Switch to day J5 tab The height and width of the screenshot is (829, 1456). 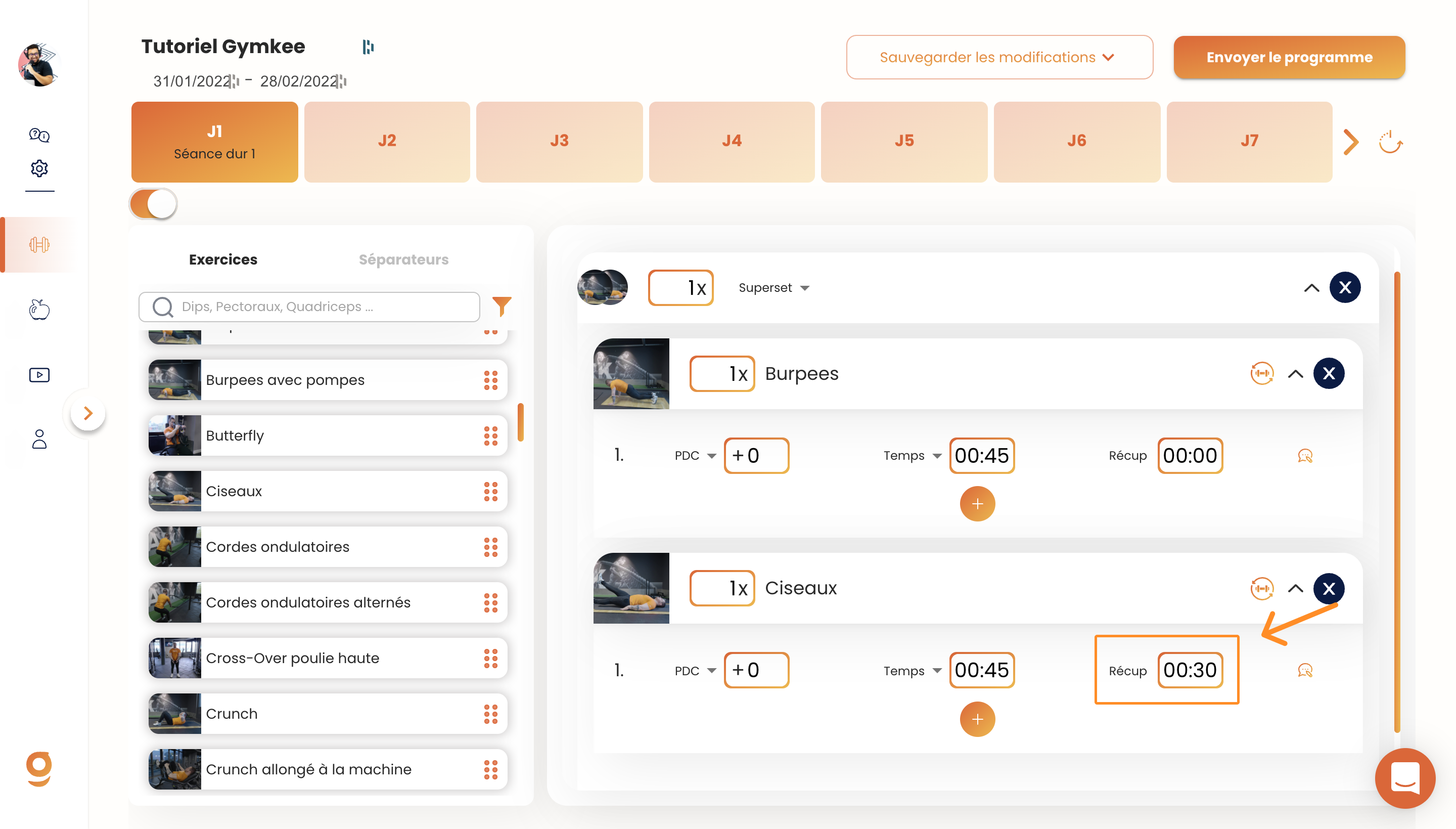point(904,142)
